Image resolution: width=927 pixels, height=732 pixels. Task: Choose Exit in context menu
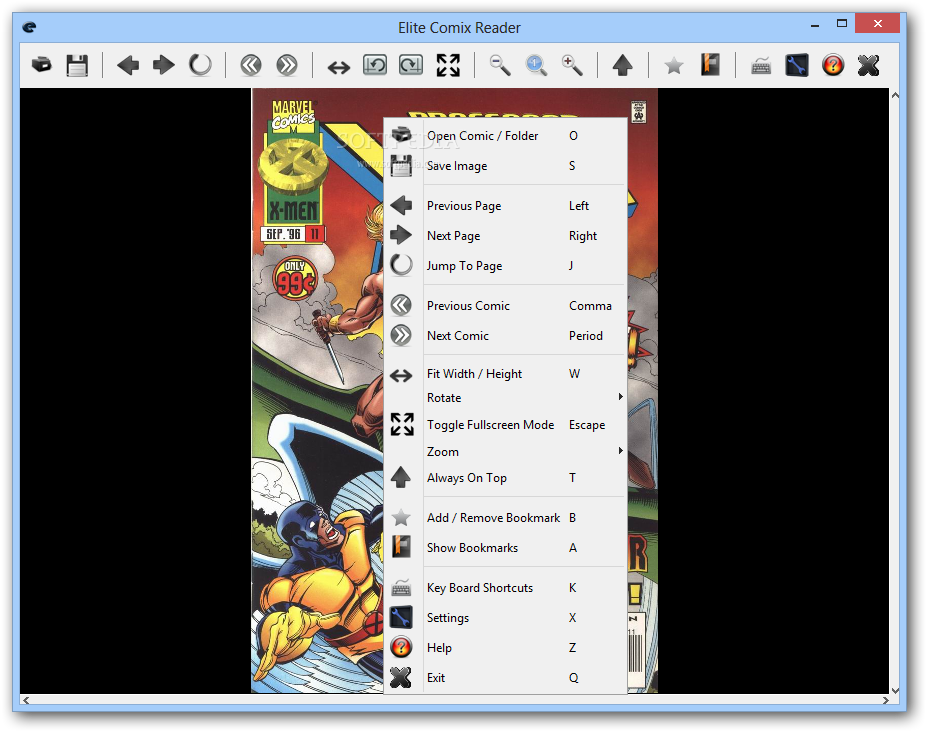pos(505,678)
